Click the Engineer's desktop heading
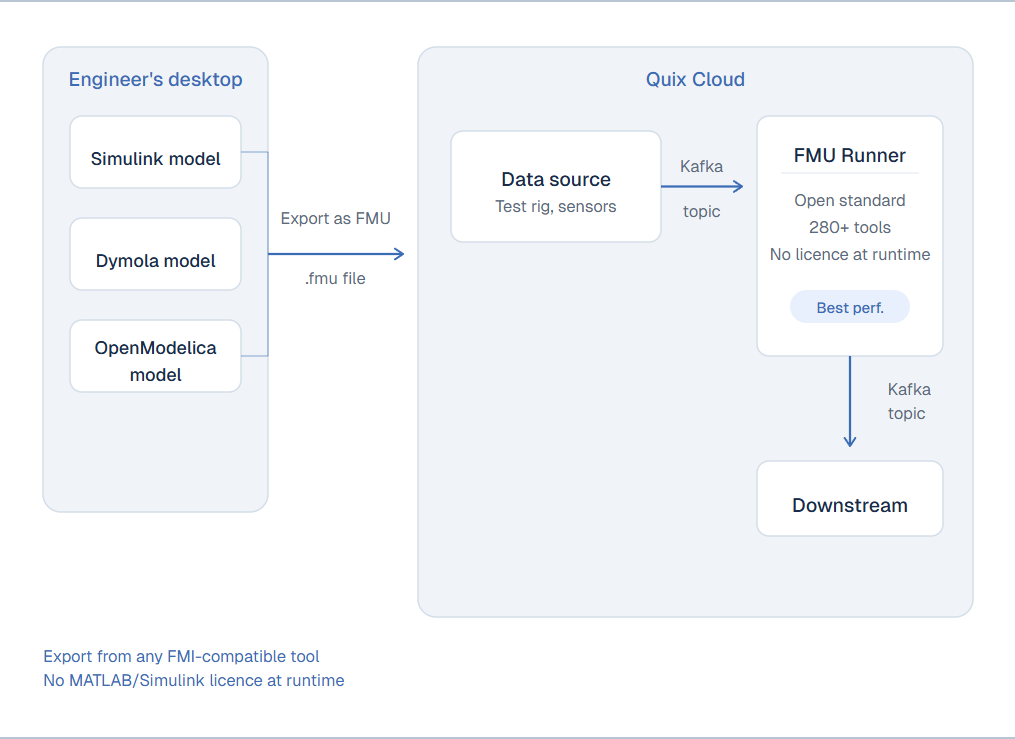The width and height of the screenshot is (1015, 739). [155, 79]
